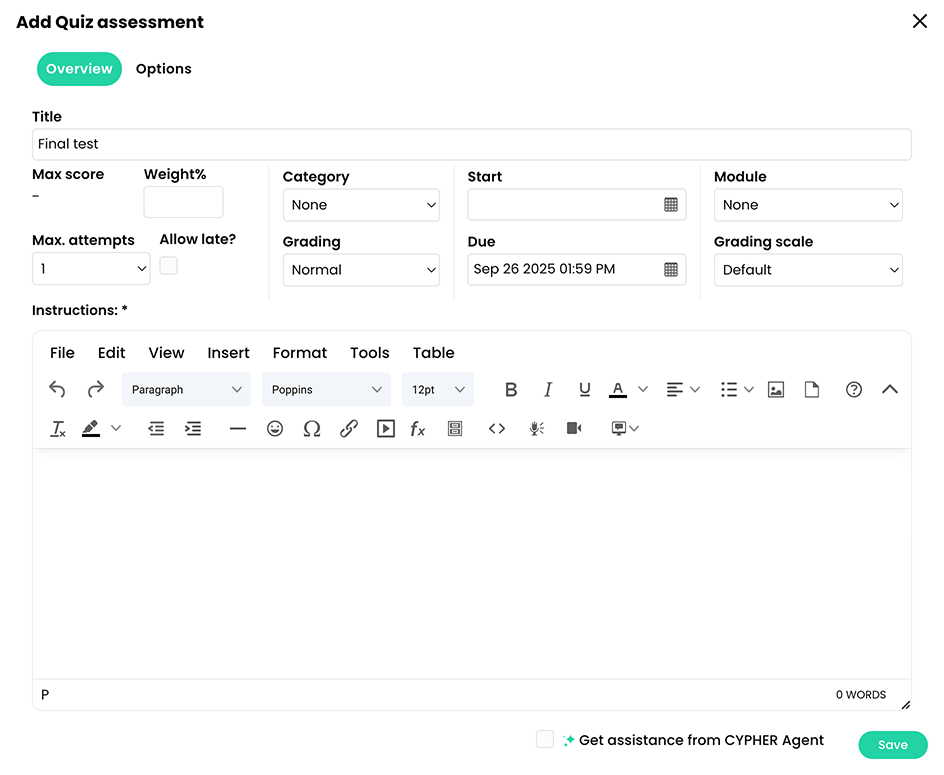Image resolution: width=944 pixels, height=775 pixels.
Task: Save the quiz assessment
Action: [891, 744]
